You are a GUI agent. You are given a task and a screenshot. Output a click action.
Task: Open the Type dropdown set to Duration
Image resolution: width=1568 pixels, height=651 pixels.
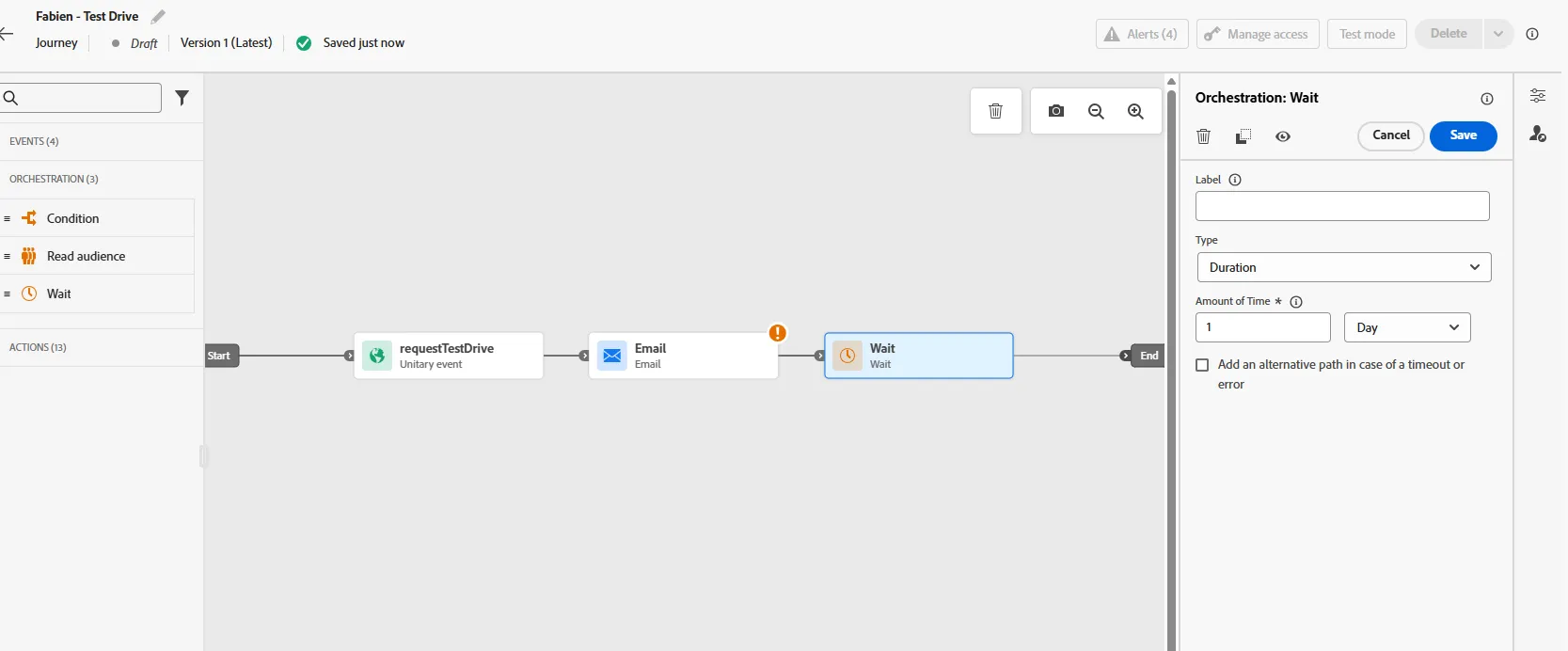coord(1344,267)
